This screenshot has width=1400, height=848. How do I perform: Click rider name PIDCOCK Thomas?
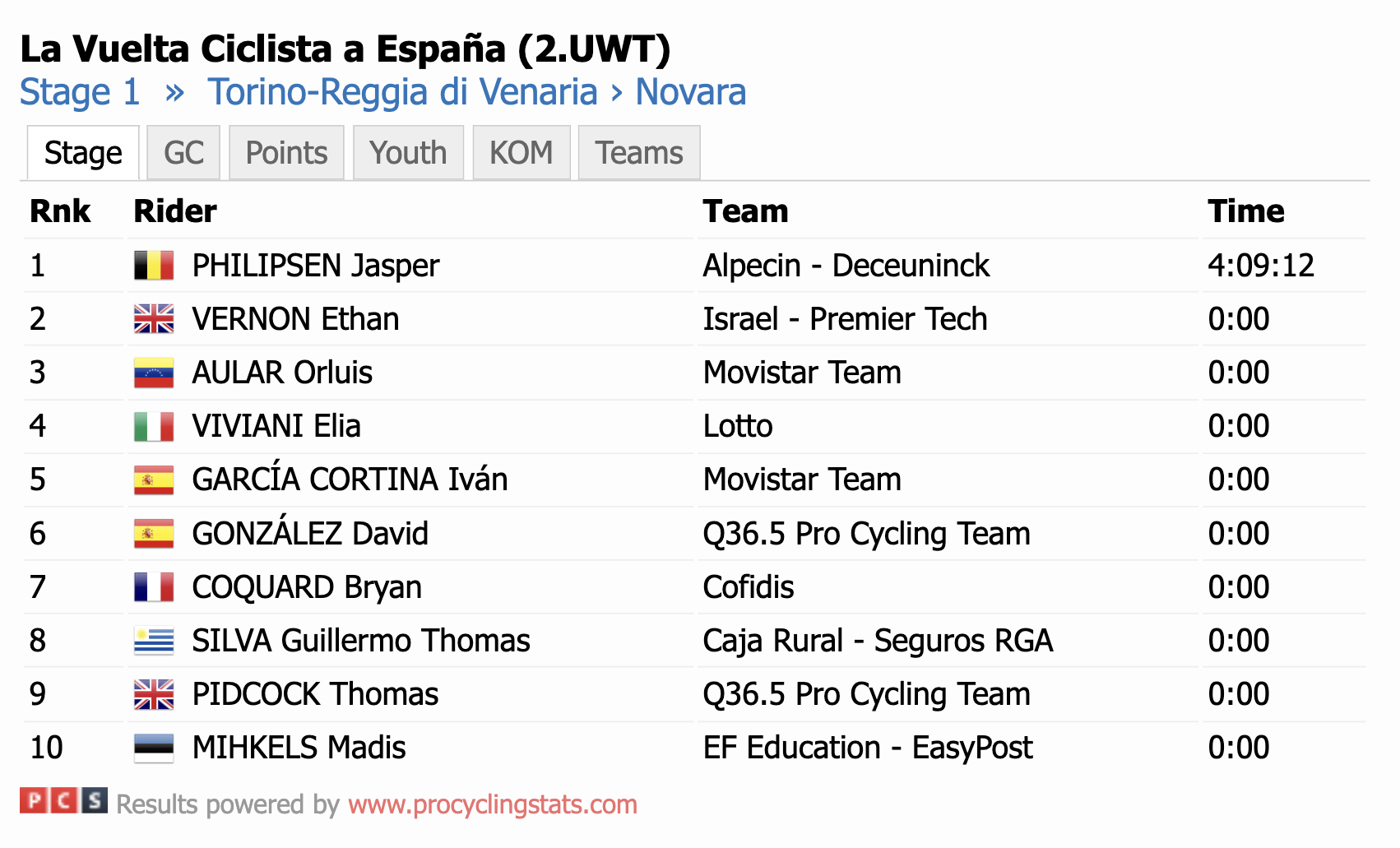(315, 694)
